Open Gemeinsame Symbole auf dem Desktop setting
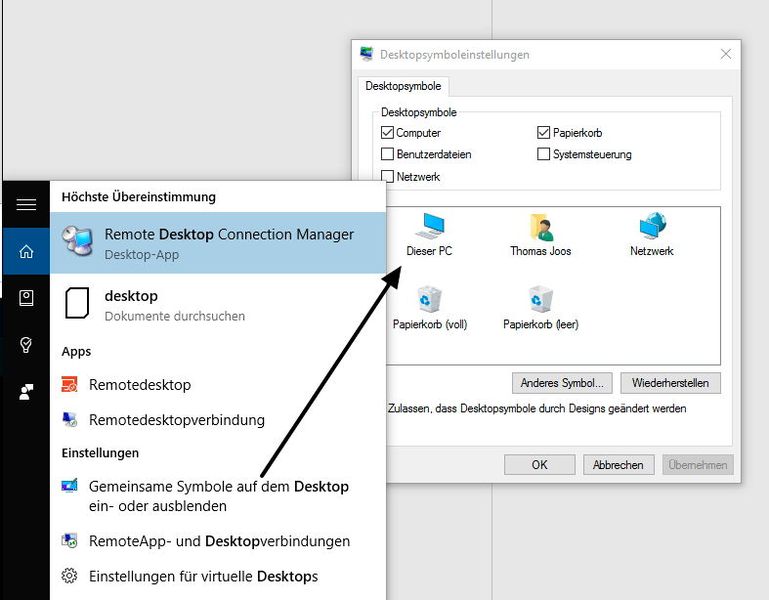 (x=218, y=496)
